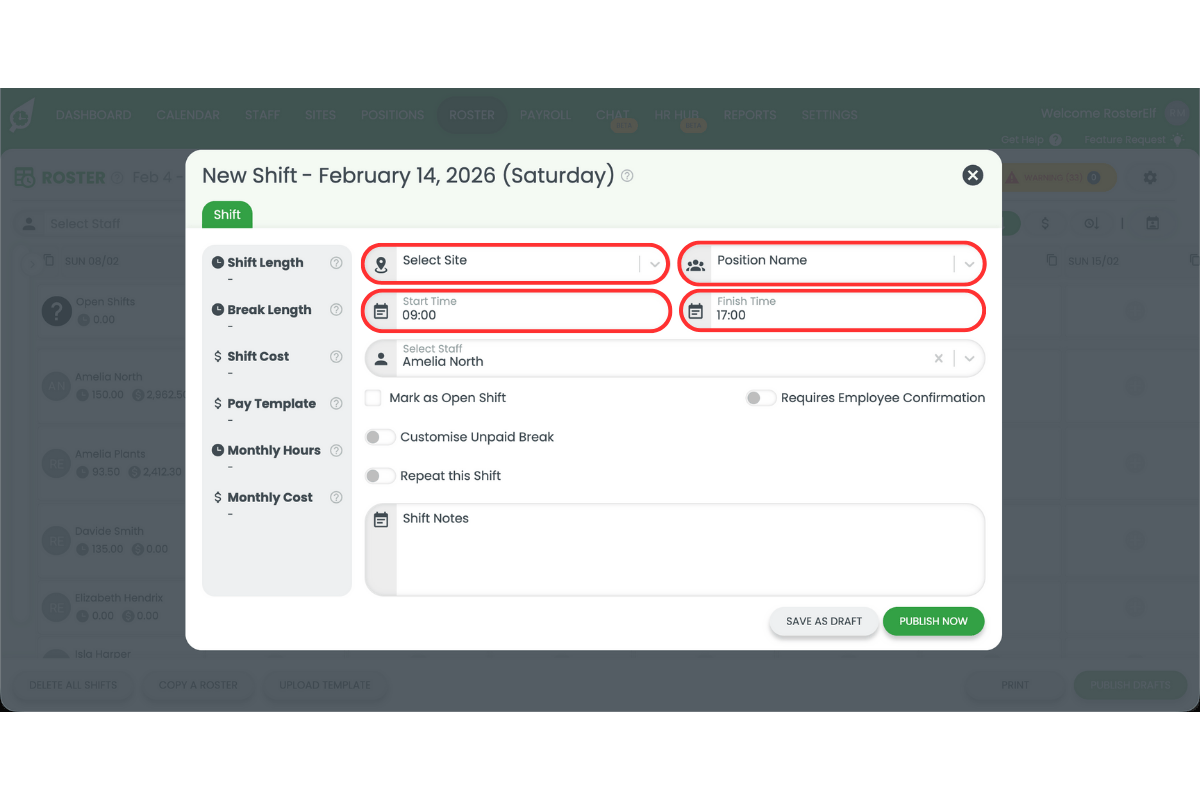Enable Requires Employee Confirmation toggle
This screenshot has height=800, width=1200.
click(x=760, y=398)
